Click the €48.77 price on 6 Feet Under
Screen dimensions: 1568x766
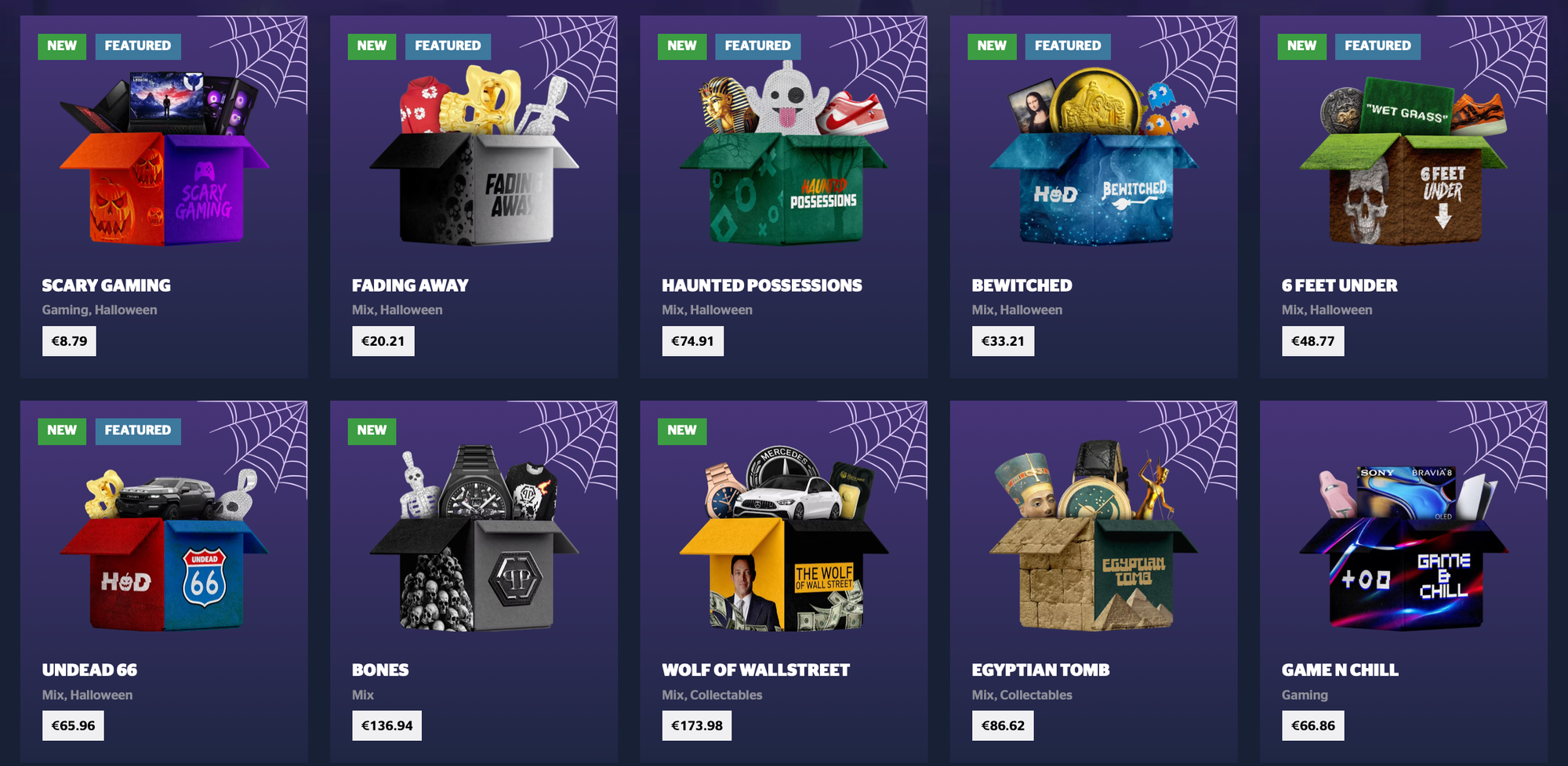(x=1313, y=341)
